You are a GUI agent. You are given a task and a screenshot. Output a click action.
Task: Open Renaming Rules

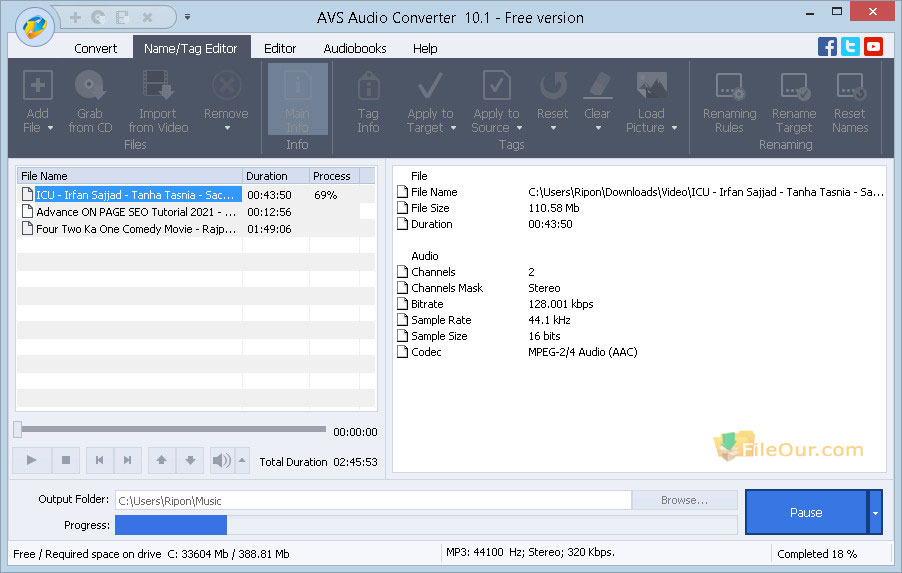pyautogui.click(x=729, y=102)
